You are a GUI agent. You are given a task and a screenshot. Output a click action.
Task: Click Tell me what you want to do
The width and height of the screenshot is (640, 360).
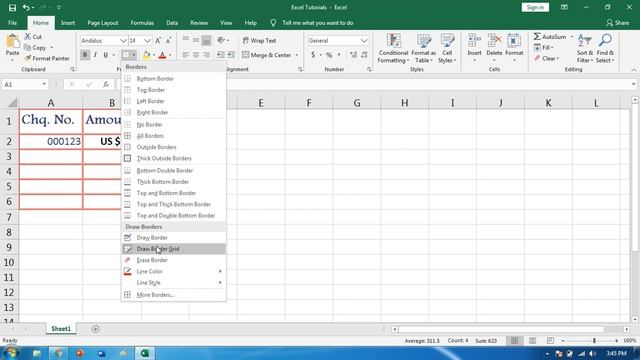(x=318, y=23)
